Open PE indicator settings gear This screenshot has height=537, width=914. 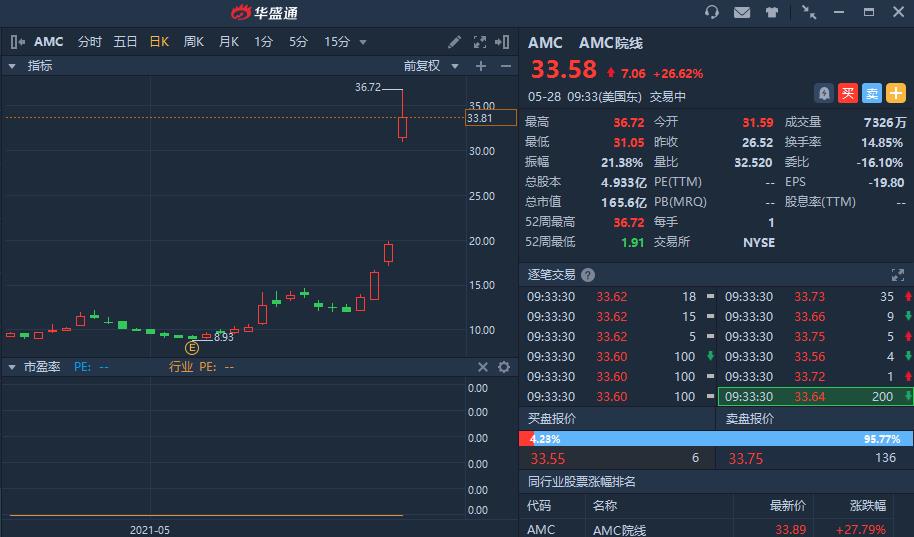[x=504, y=367]
